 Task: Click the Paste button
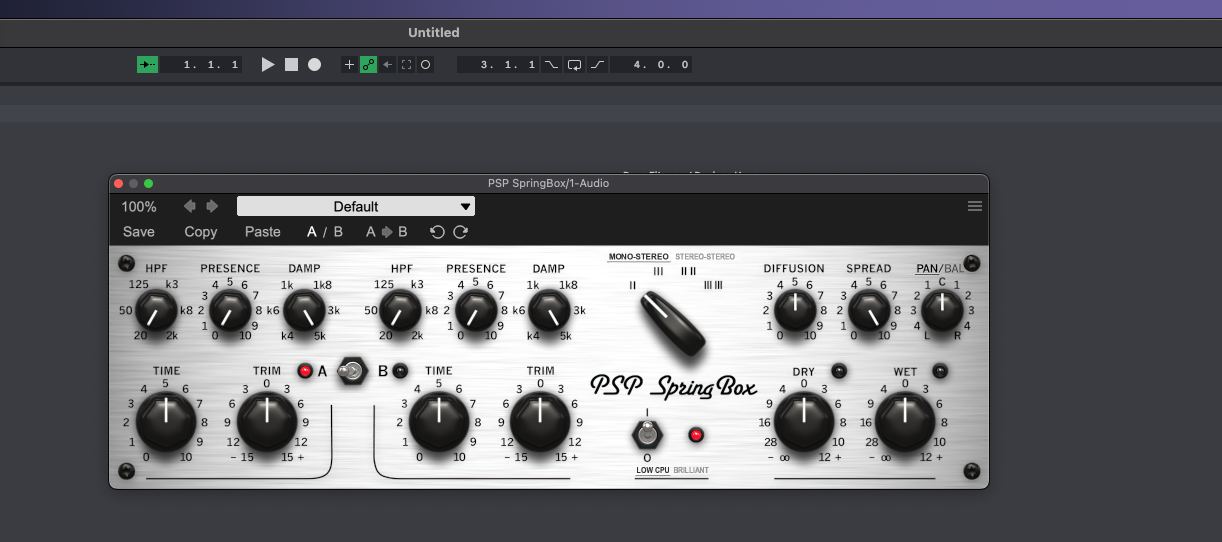coord(263,231)
